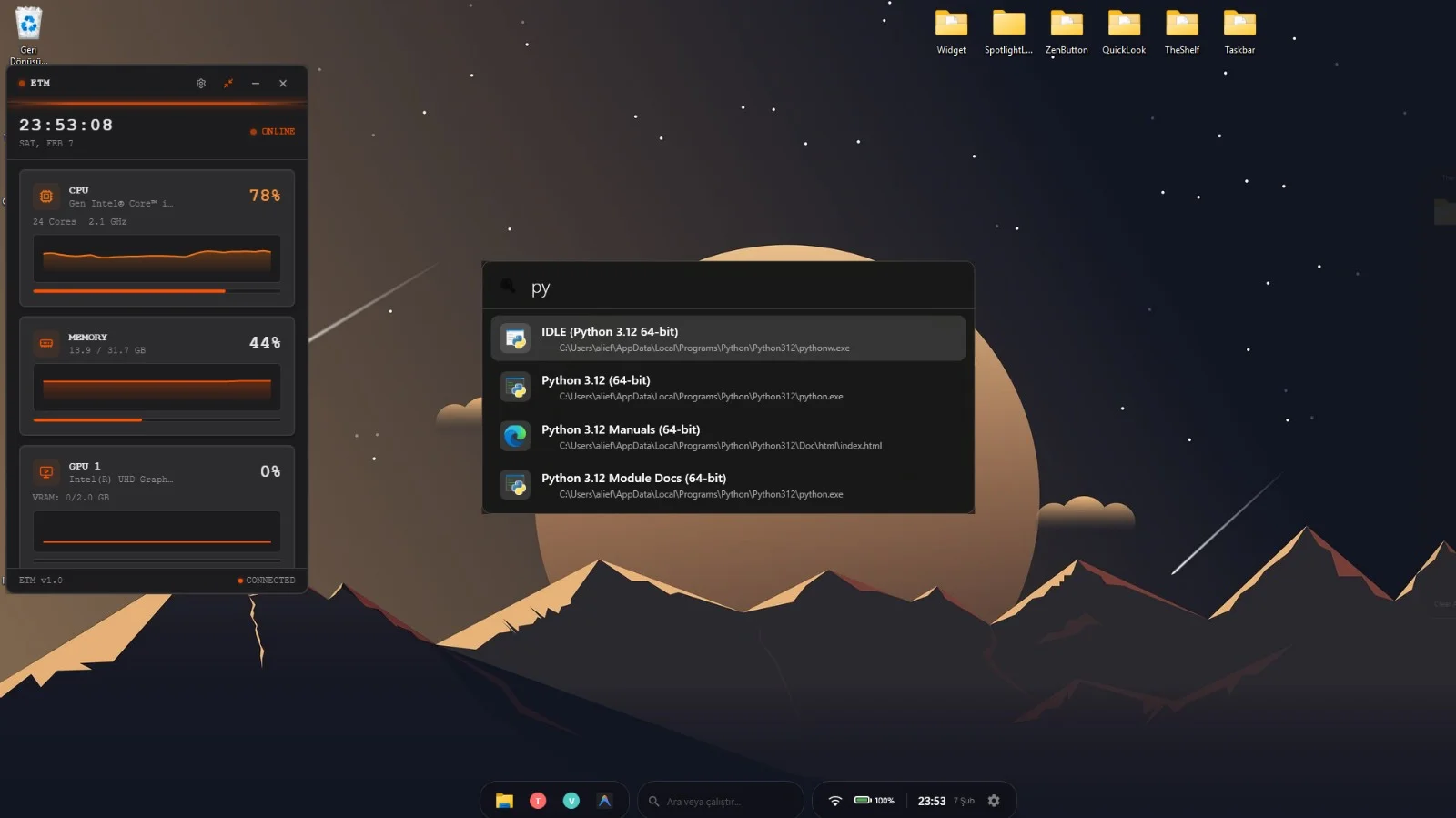
Task: Open the ZenButton desktop folder
Action: point(1067,32)
